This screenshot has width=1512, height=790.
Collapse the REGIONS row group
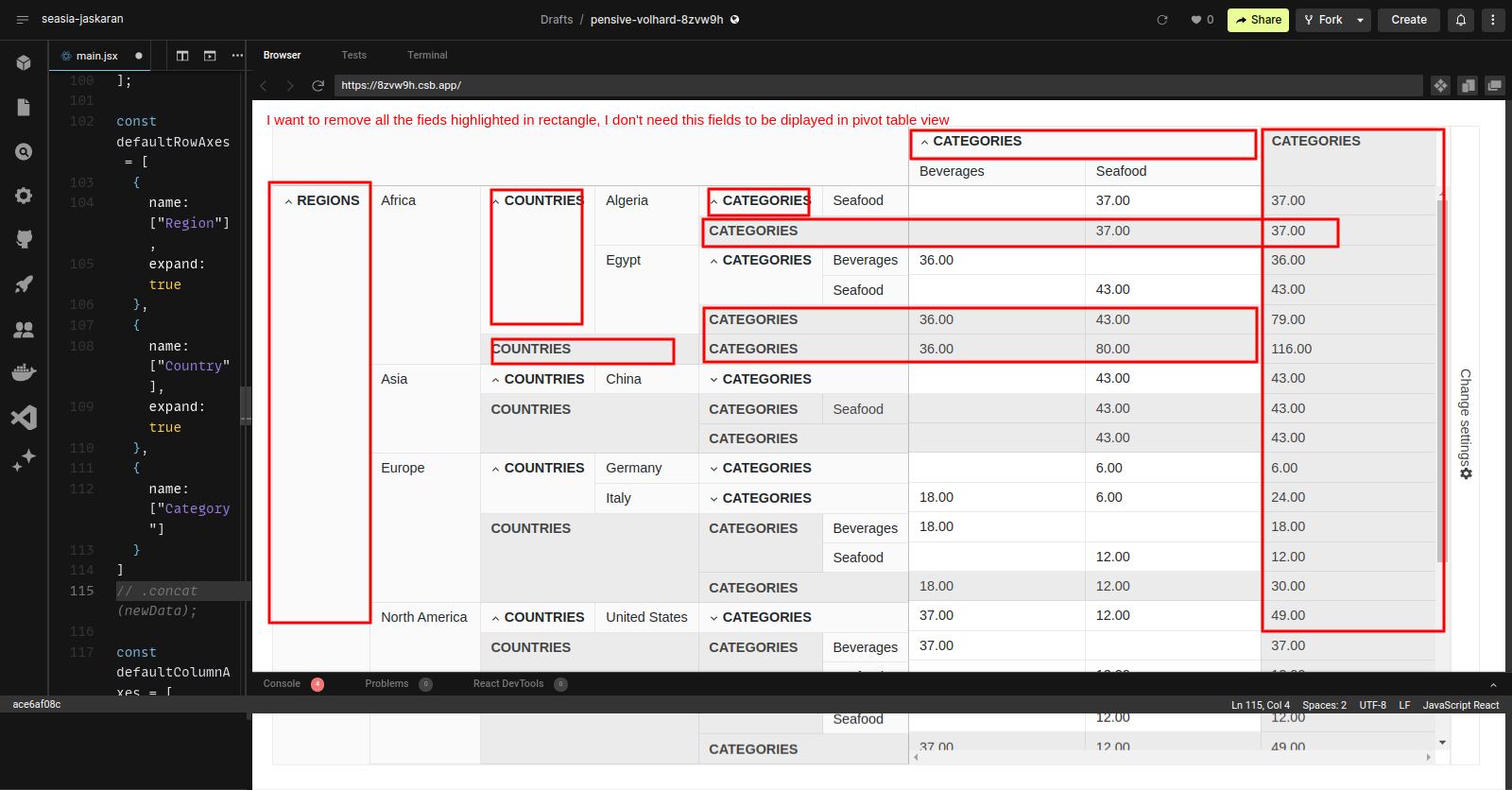click(x=288, y=201)
